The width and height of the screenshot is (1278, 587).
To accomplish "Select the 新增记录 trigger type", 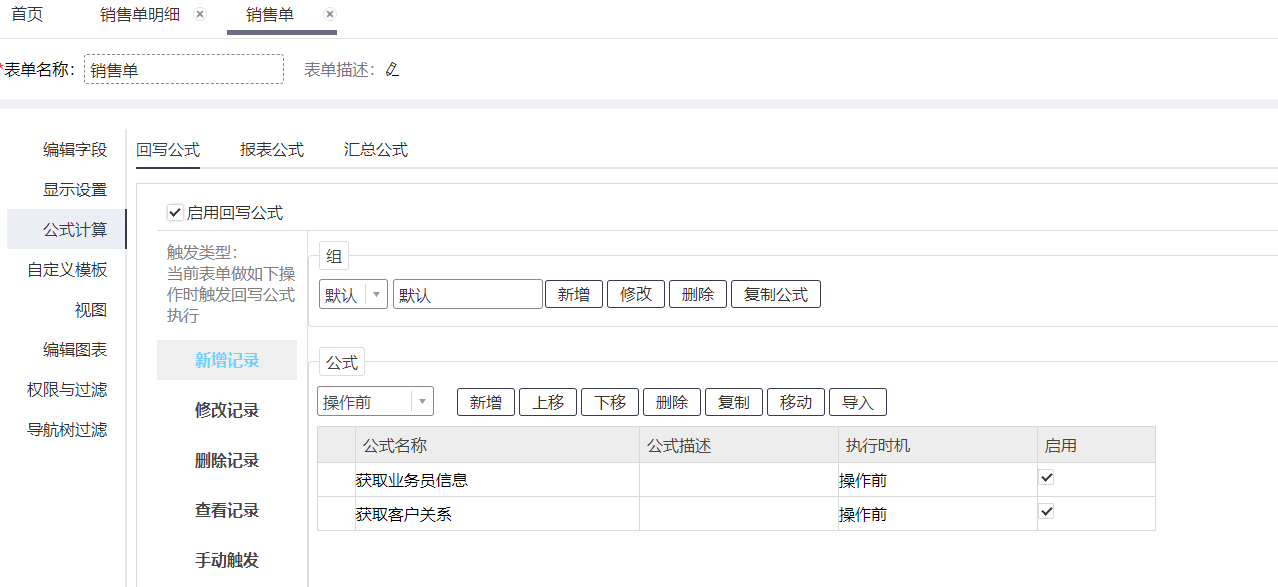I will (227, 360).
